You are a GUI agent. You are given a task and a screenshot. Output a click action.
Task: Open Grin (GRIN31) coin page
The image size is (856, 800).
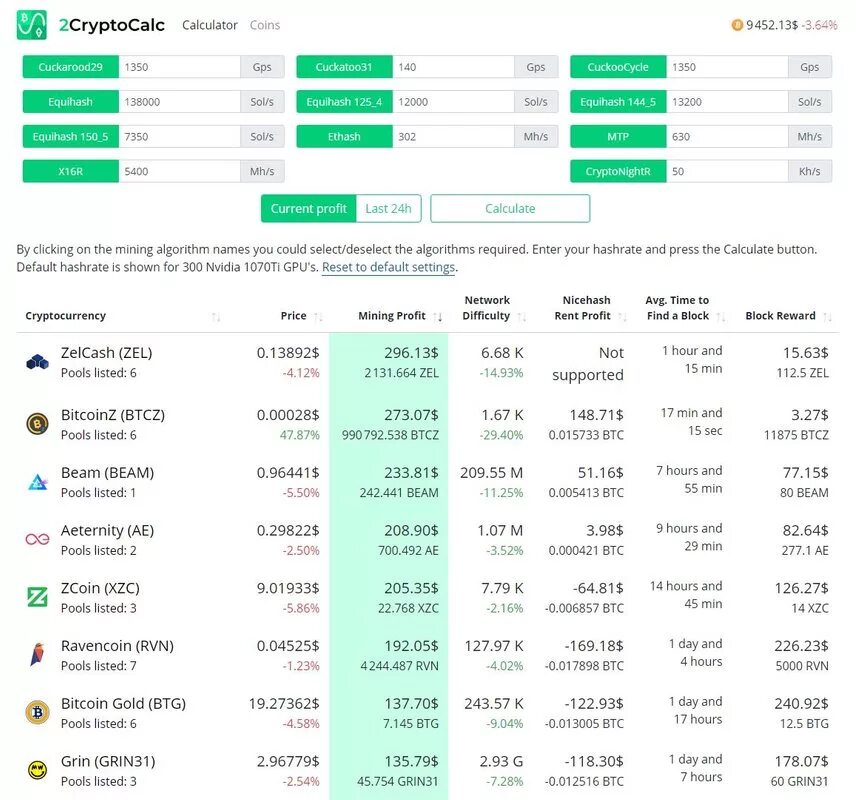pyautogui.click(x=108, y=761)
